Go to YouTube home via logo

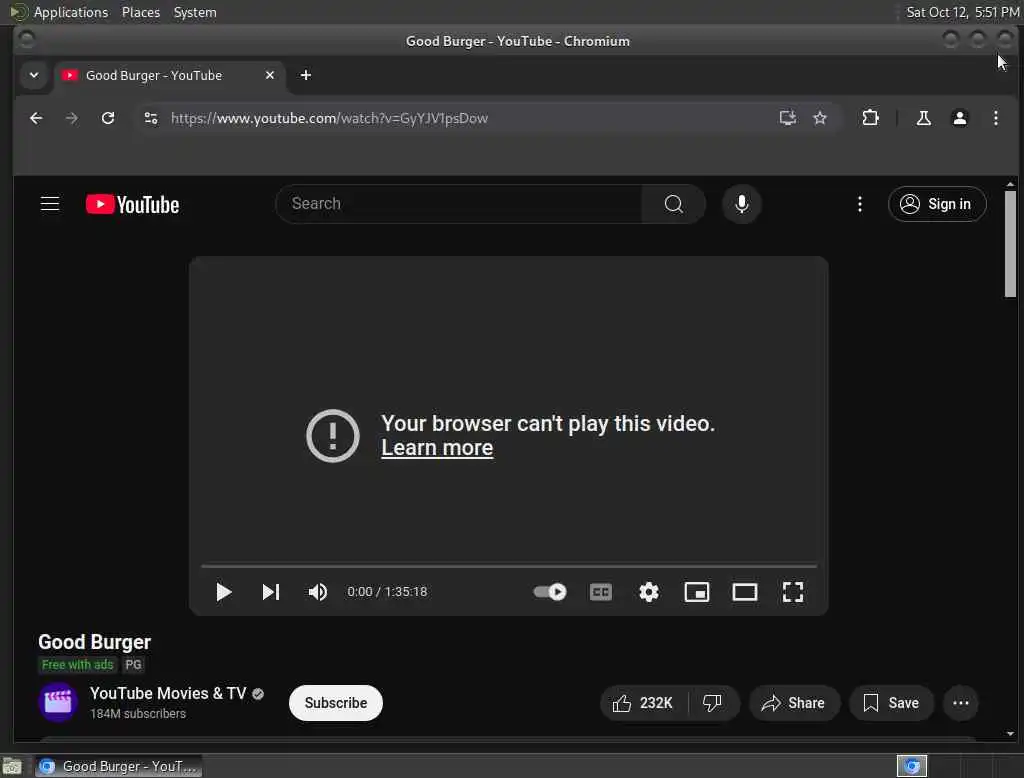pos(133,204)
